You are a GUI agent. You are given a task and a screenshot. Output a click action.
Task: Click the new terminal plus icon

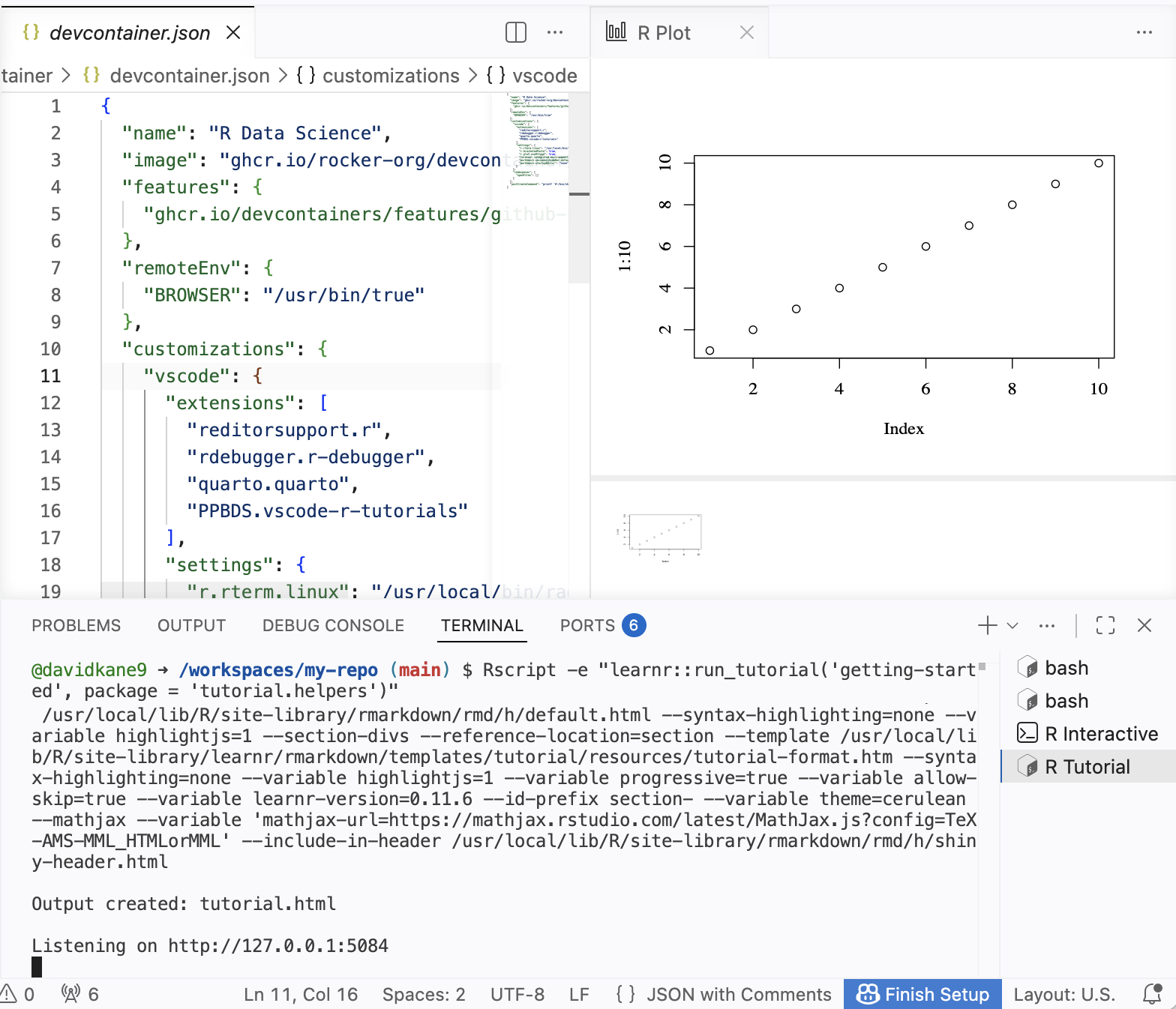click(x=987, y=625)
